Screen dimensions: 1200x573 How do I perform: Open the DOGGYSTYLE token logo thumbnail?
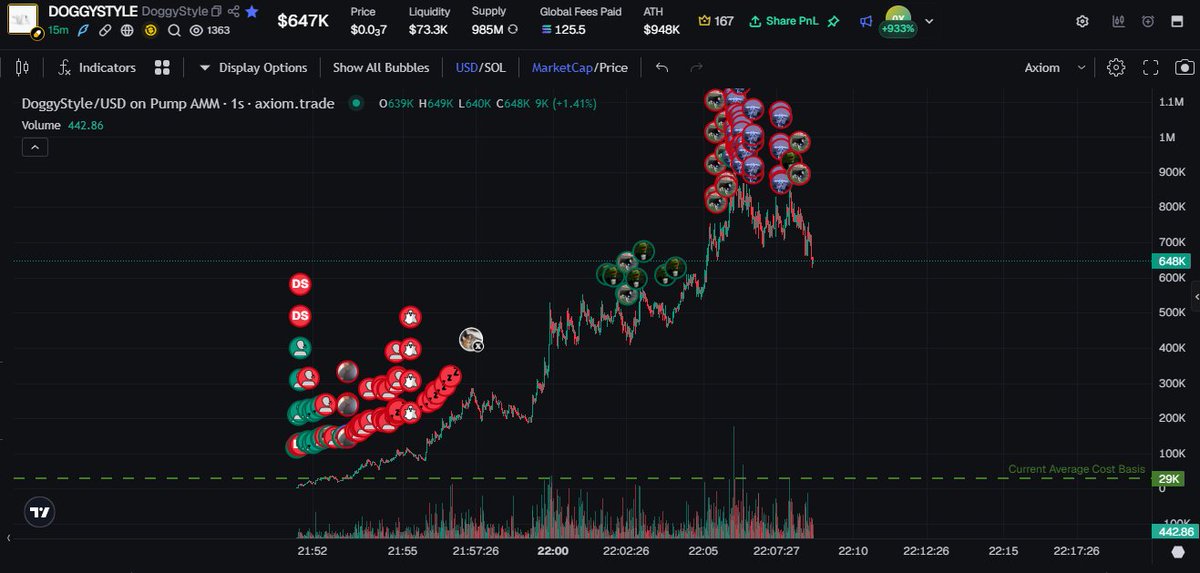[22, 21]
